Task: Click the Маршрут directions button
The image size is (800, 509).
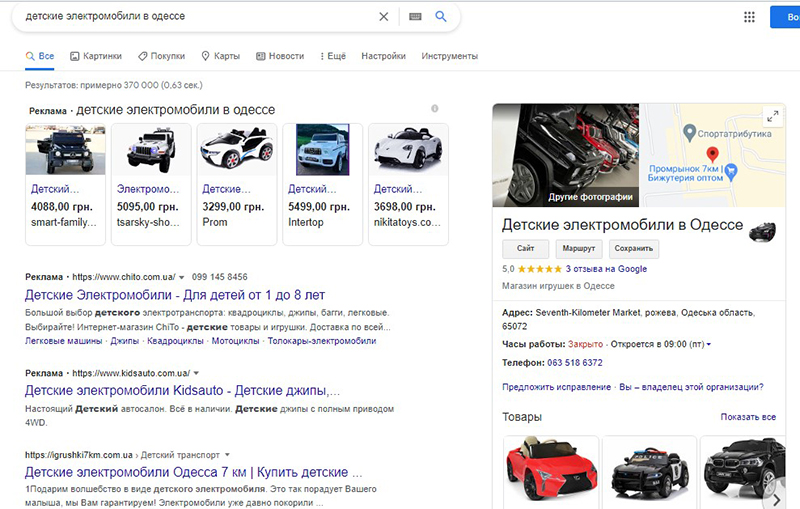Action: click(x=579, y=248)
